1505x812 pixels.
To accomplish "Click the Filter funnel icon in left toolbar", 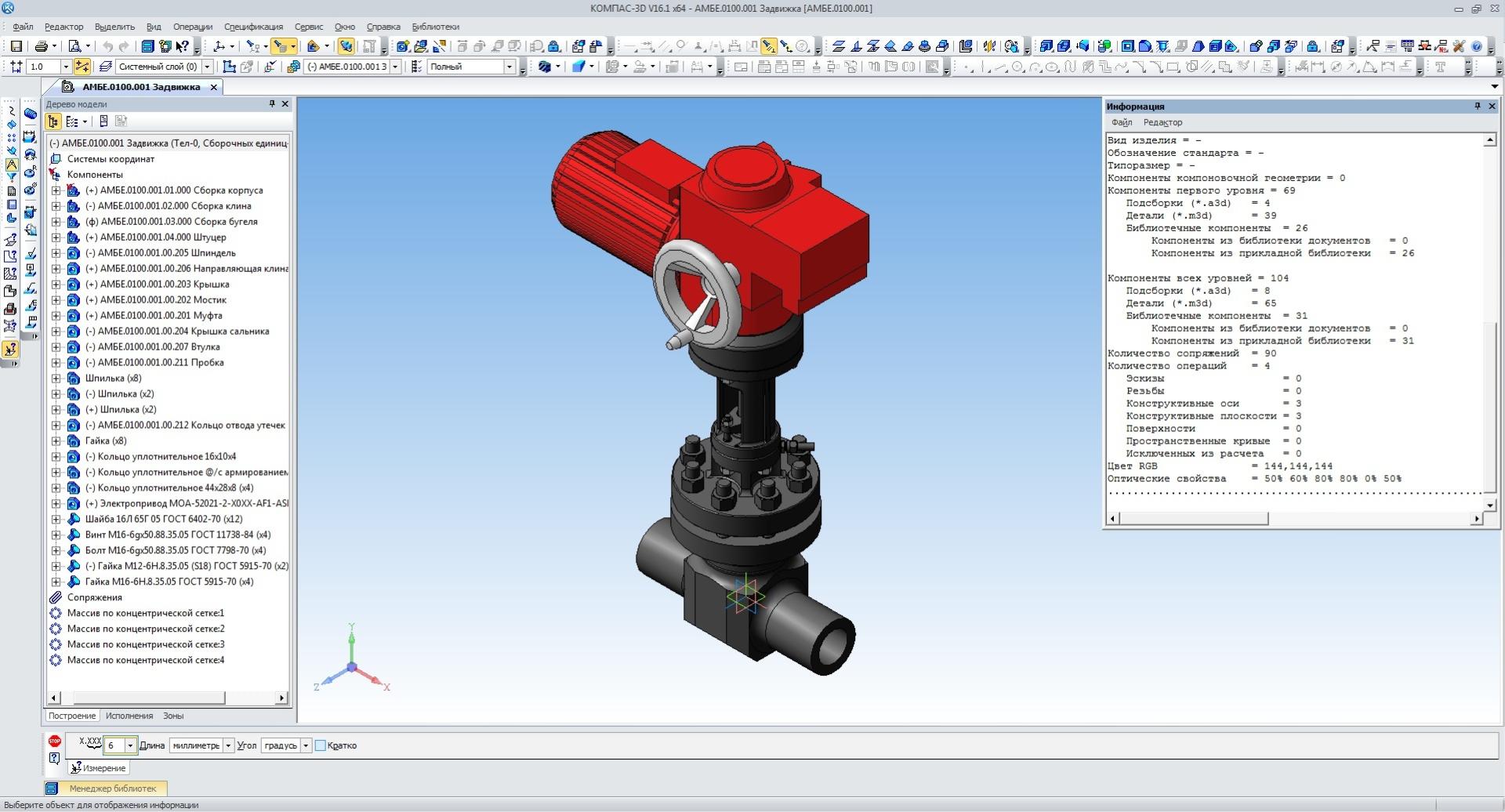I will point(11,178).
